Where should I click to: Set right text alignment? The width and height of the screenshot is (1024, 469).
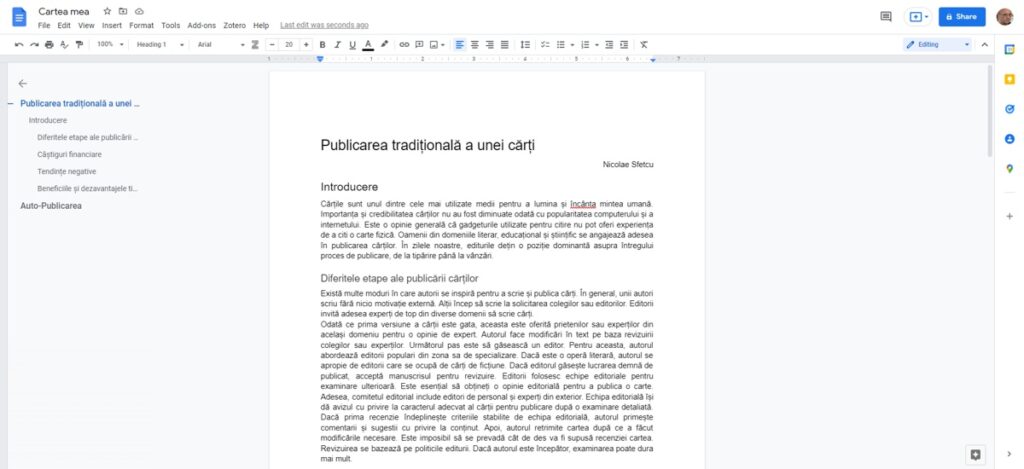point(490,44)
